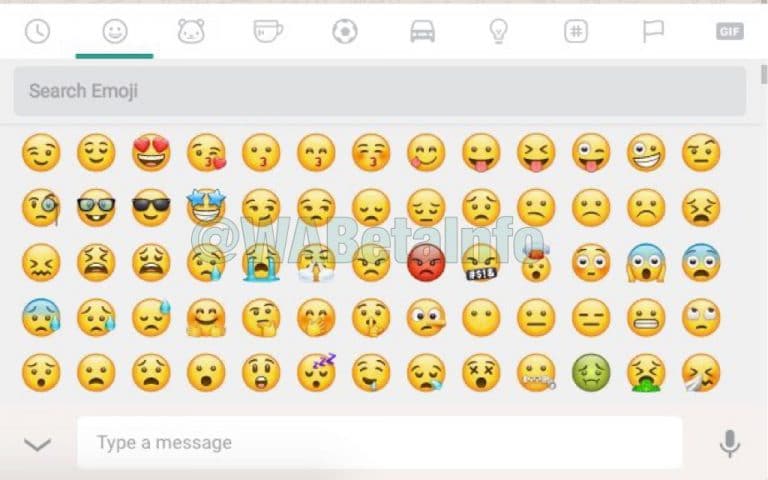768x480 pixels.
Task: Insert the heart-eyes emoji
Action: coord(151,152)
